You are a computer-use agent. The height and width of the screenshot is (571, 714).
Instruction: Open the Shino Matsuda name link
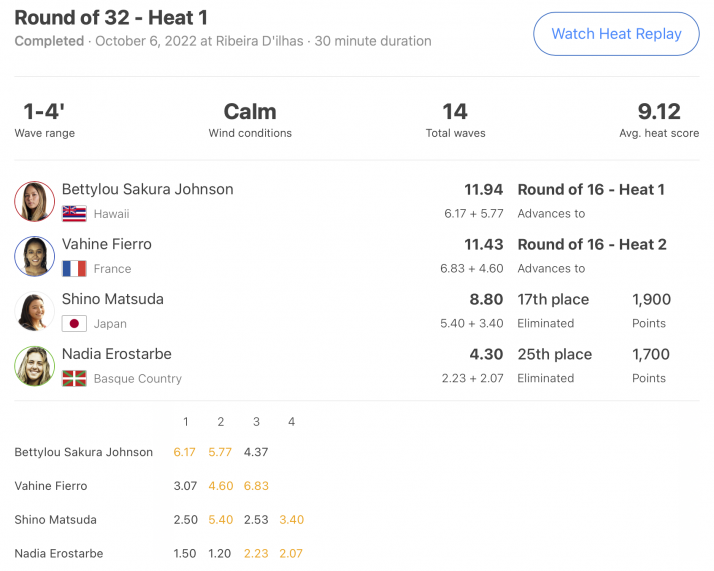click(x=112, y=299)
